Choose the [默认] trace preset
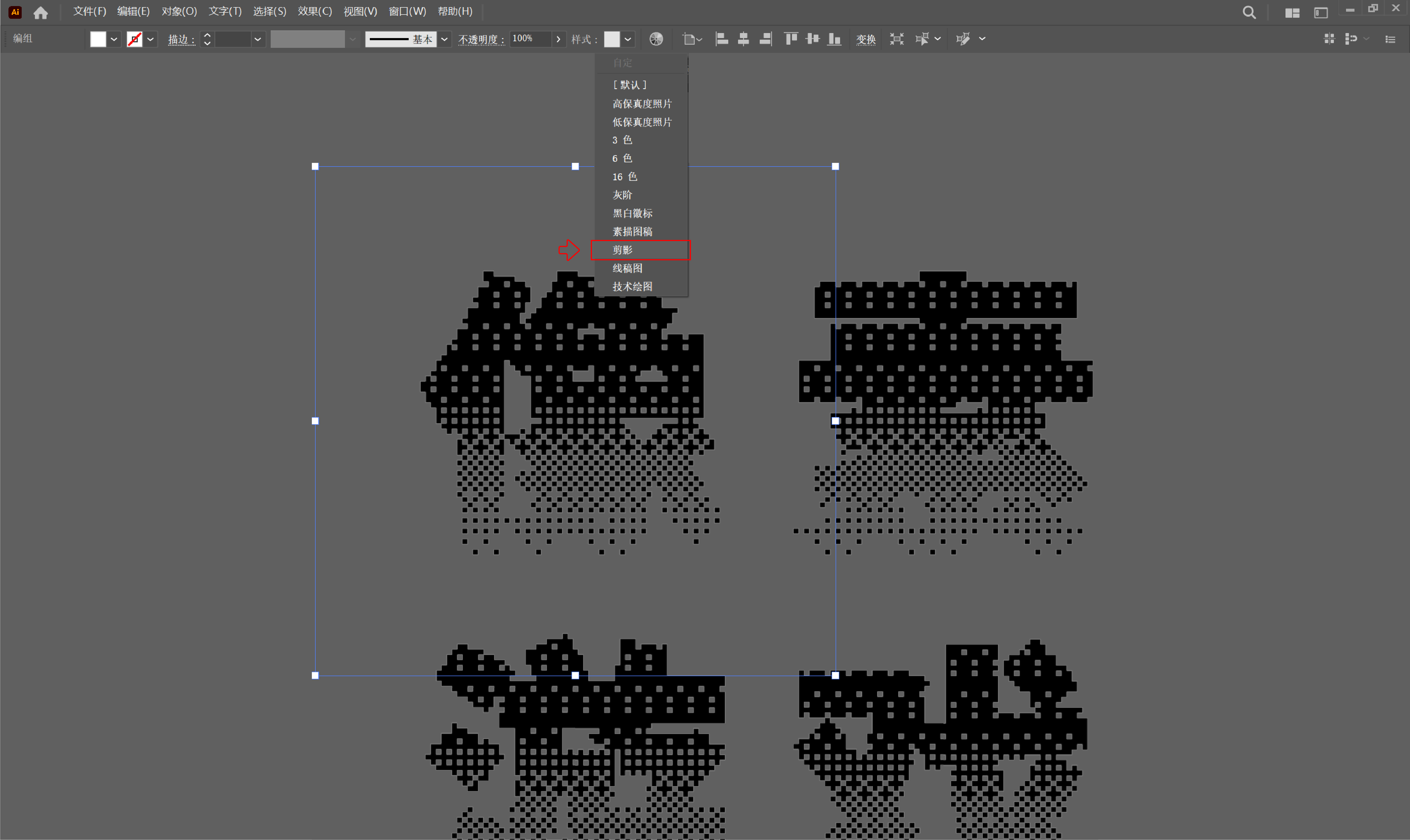Image resolution: width=1410 pixels, height=840 pixels. click(x=641, y=85)
